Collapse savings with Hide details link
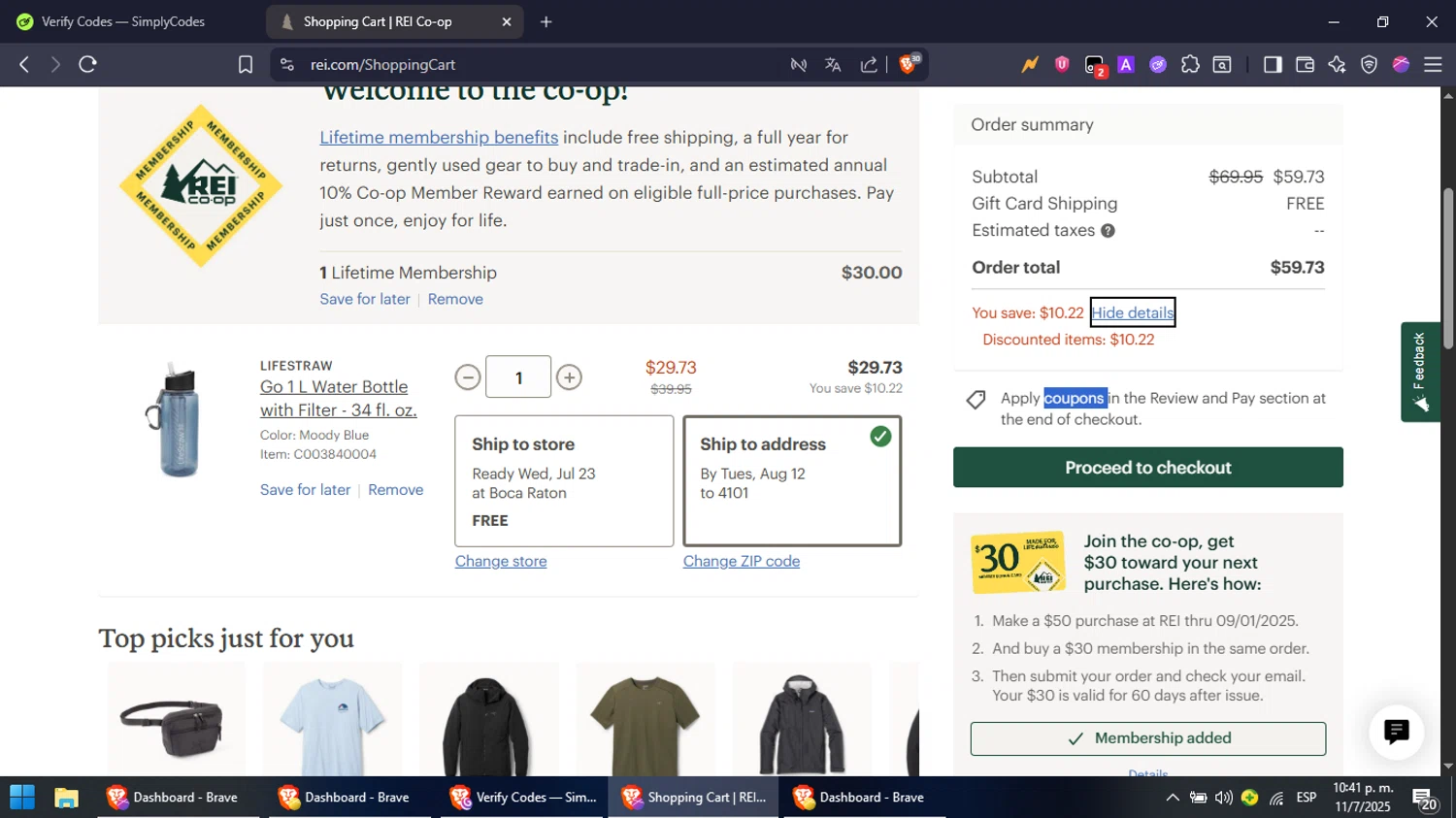Viewport: 1456px width, 818px height. coord(1133,312)
